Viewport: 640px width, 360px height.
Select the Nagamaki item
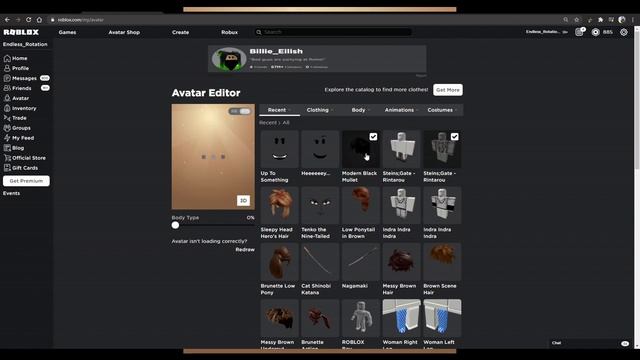[x=361, y=266]
